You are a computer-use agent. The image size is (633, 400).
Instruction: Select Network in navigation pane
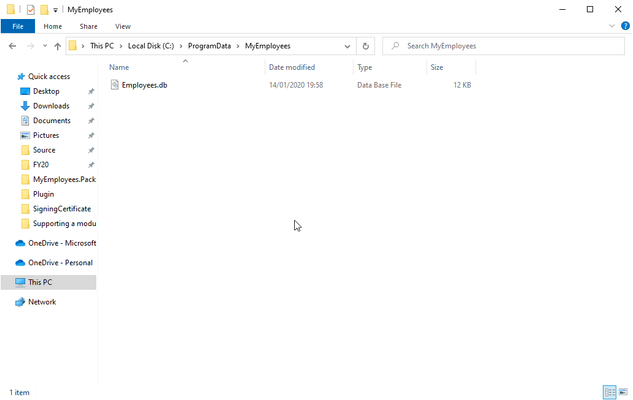[x=42, y=302]
